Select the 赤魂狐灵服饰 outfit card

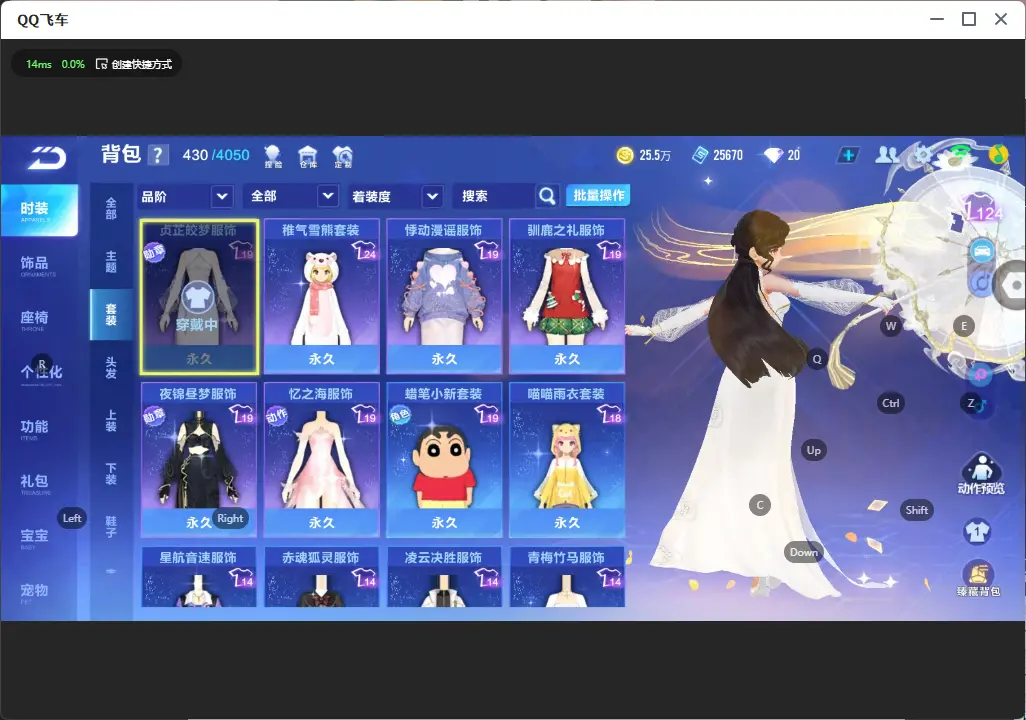click(x=321, y=577)
